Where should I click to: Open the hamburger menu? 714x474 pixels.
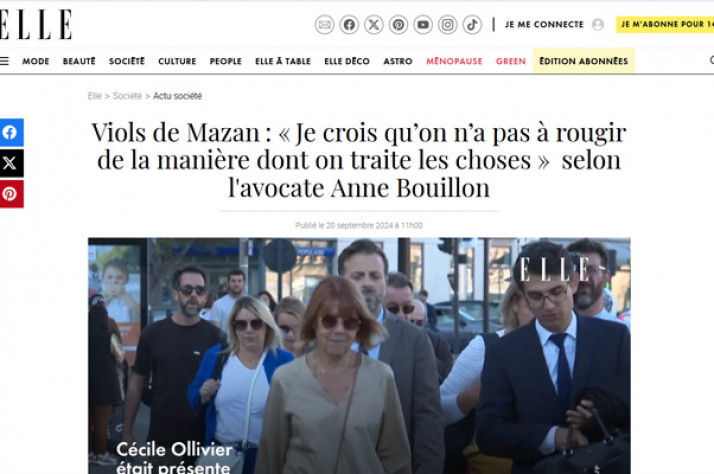pyautogui.click(x=4, y=61)
